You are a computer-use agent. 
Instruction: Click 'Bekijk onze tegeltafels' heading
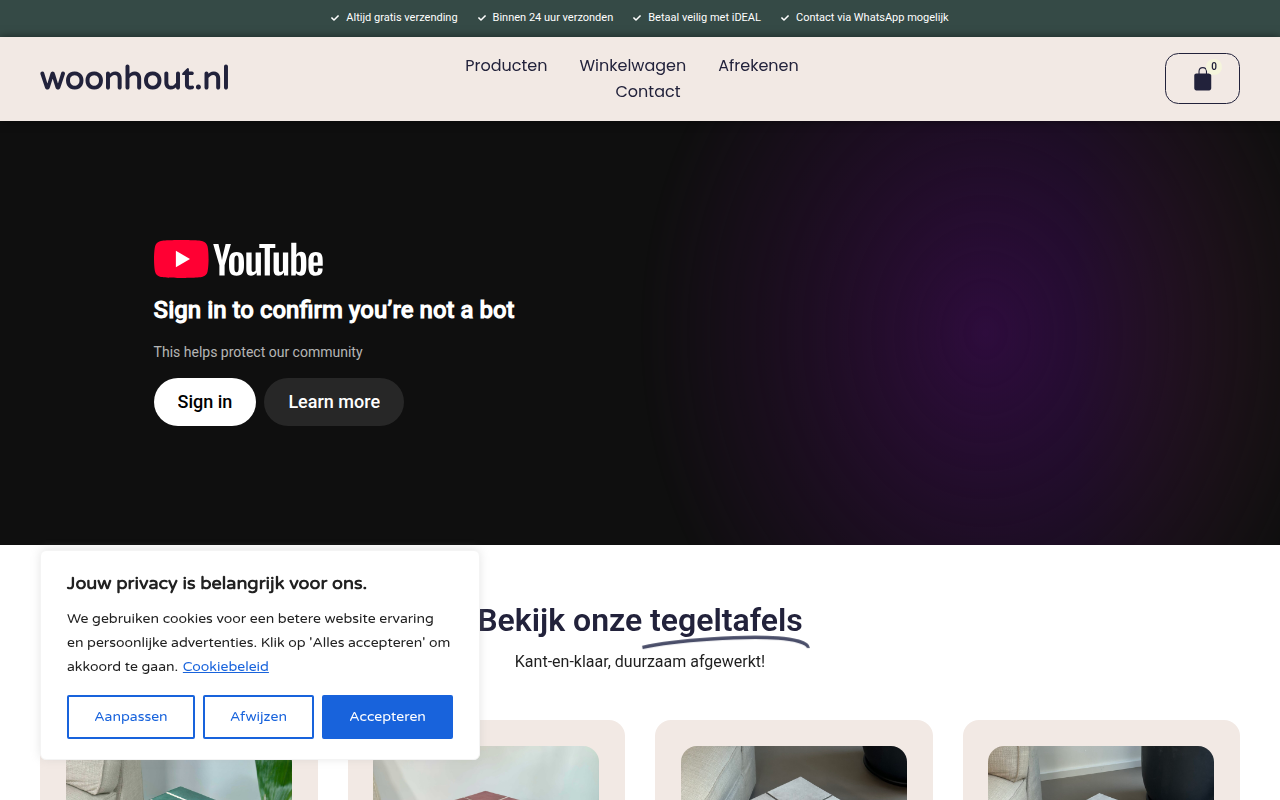(640, 621)
